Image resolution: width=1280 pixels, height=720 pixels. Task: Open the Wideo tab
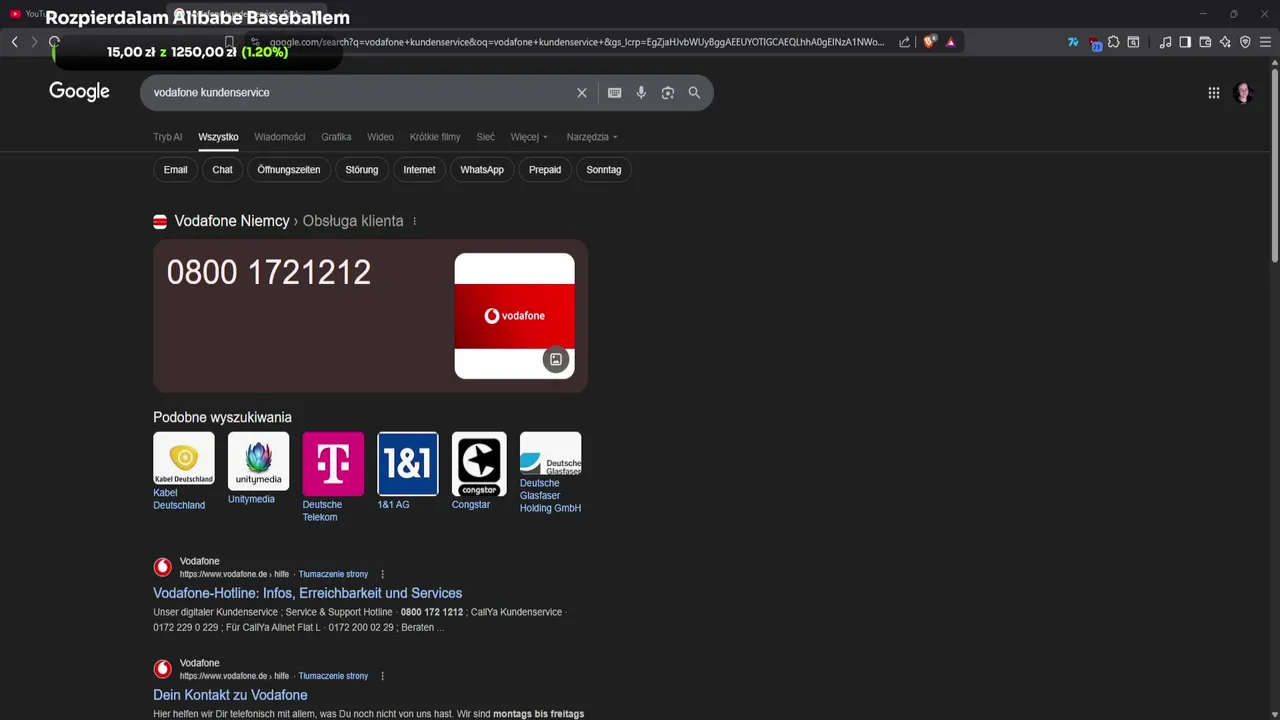380,137
